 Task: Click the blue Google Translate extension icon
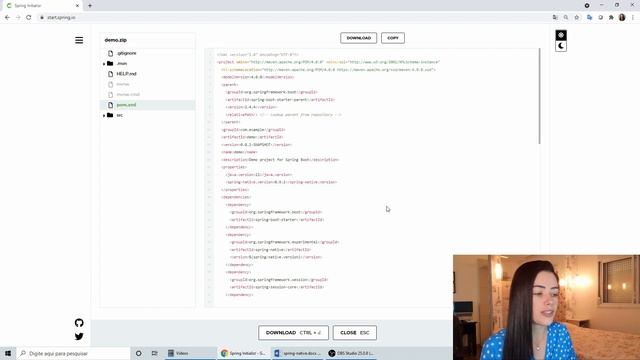(x=589, y=18)
